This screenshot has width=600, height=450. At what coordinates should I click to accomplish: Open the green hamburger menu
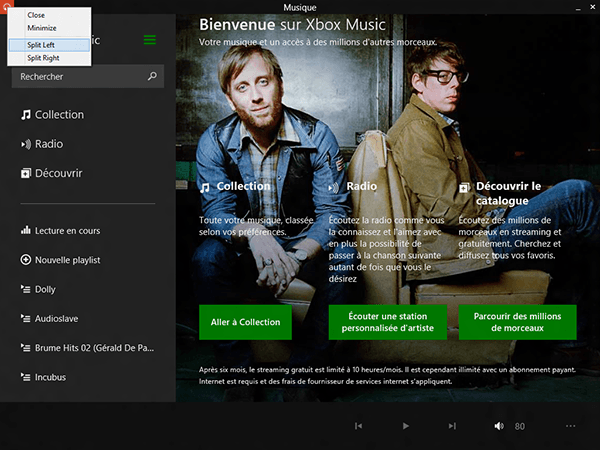point(150,40)
